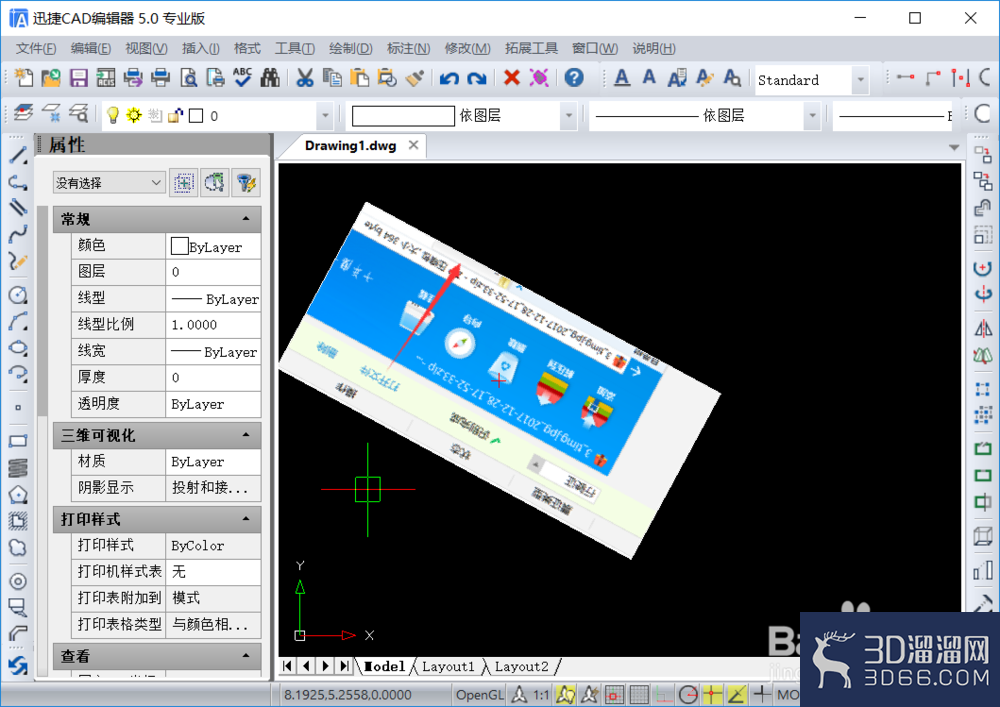Image resolution: width=1000 pixels, height=707 pixels.
Task: Select the Line draw tool in left toolbar
Action: coord(18,155)
